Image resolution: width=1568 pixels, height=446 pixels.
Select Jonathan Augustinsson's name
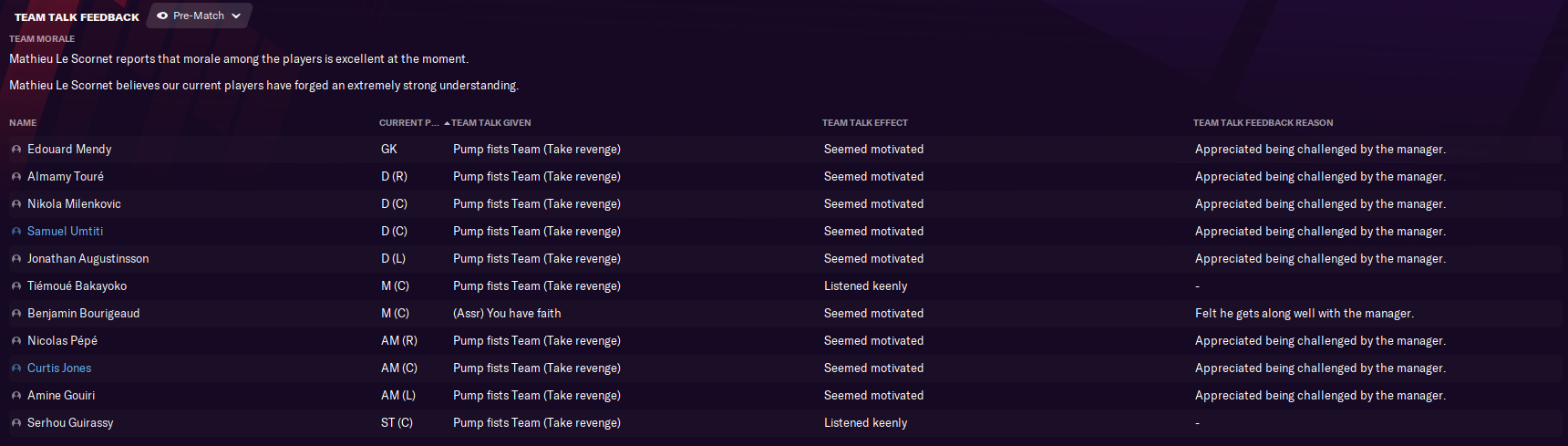[x=88, y=259]
